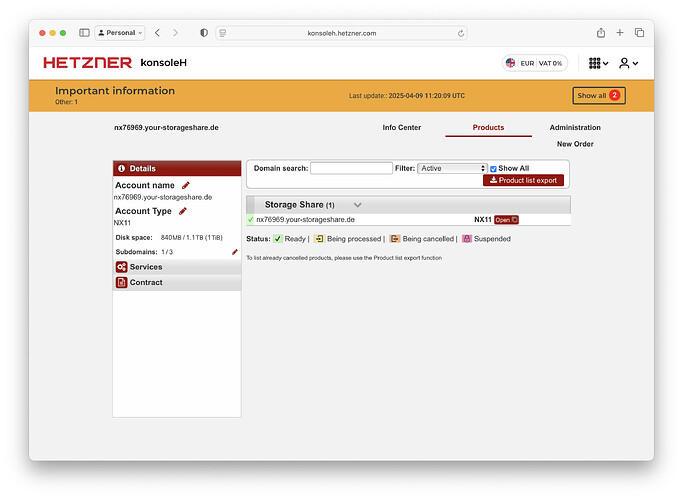The height and width of the screenshot is (499, 683).
Task: Expand the Contract section
Action: (x=177, y=283)
